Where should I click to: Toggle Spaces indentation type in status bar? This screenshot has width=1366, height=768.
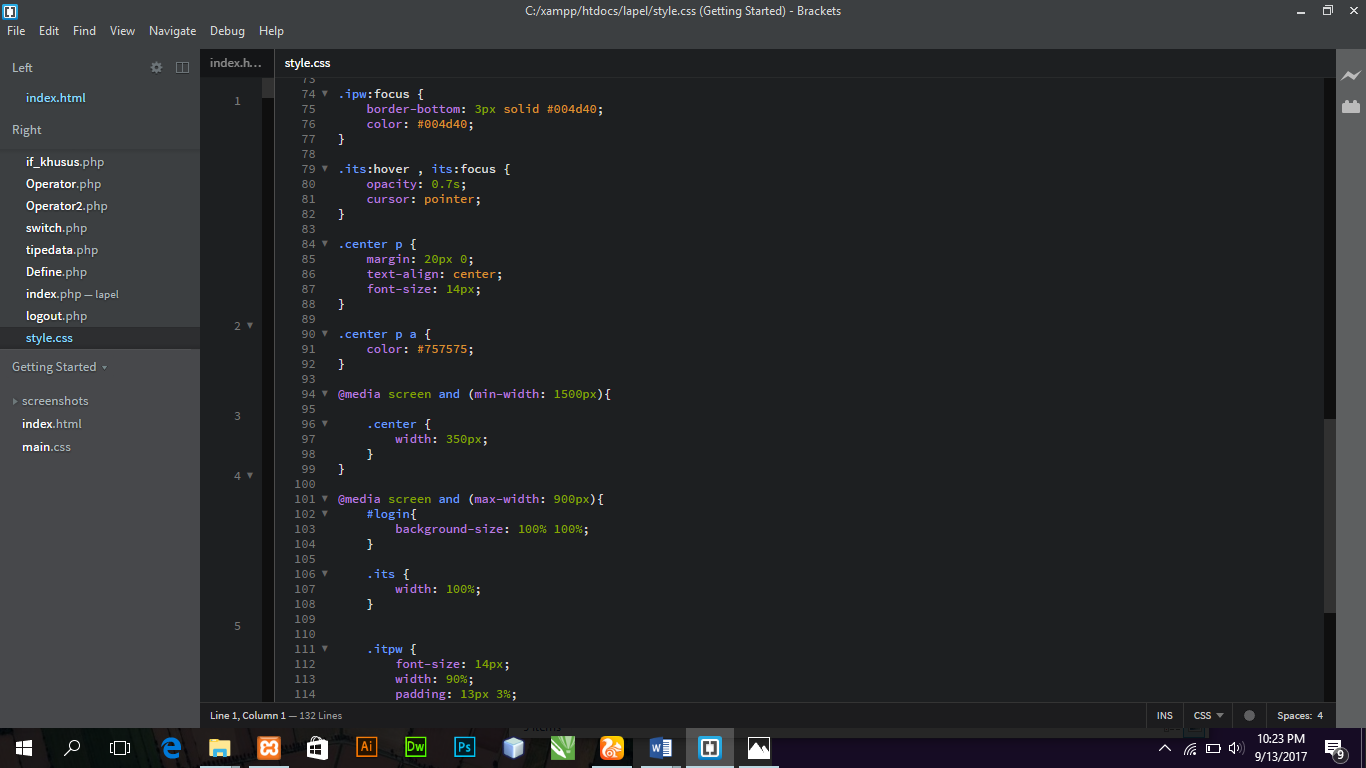click(x=1294, y=715)
